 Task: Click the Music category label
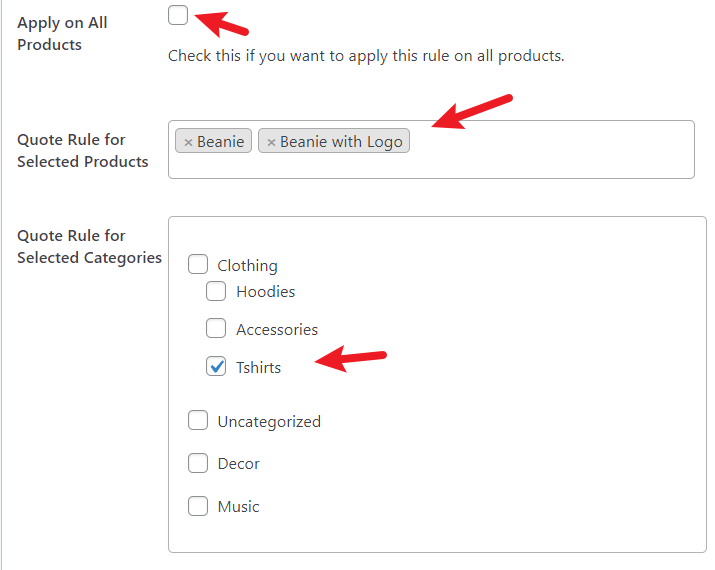coord(238,507)
